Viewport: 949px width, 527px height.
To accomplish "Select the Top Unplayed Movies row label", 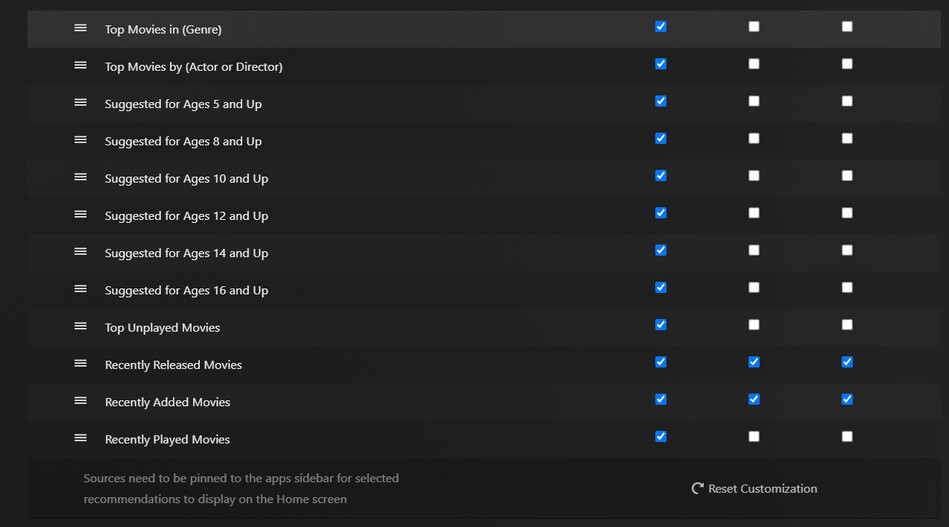I will (x=162, y=328).
